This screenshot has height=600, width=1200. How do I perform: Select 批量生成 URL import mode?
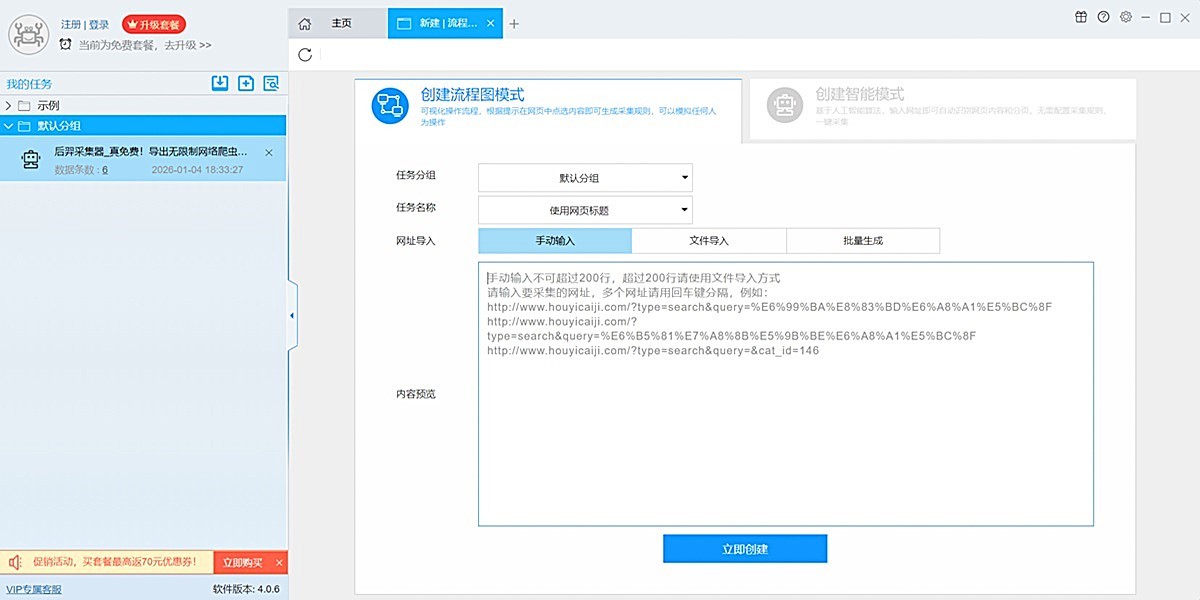pyautogui.click(x=863, y=241)
